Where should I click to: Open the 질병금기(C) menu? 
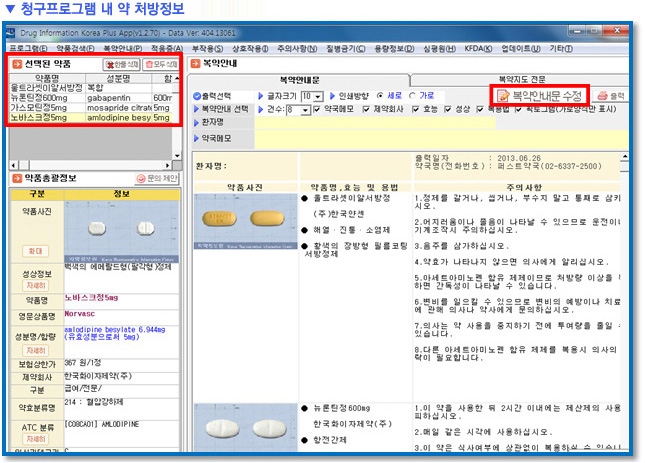[x=346, y=49]
